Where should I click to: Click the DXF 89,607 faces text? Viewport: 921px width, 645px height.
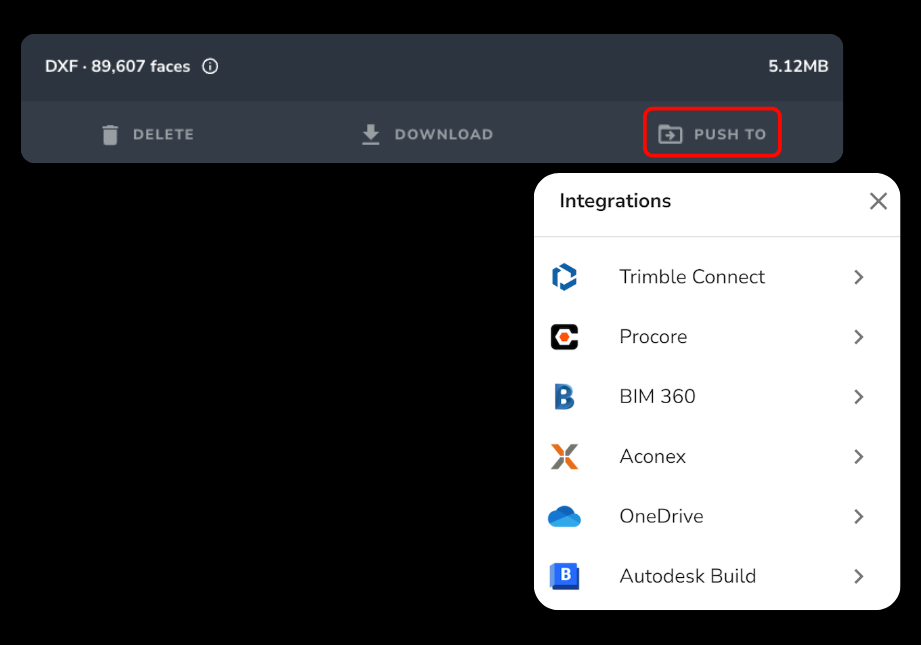[117, 66]
